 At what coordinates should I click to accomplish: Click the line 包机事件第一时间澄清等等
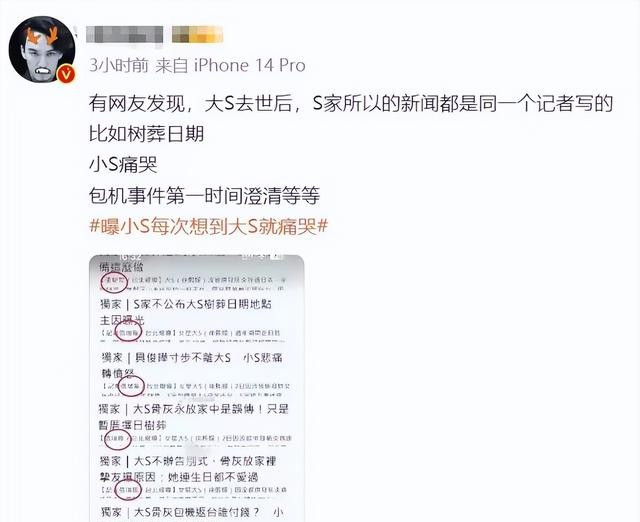tap(204, 196)
